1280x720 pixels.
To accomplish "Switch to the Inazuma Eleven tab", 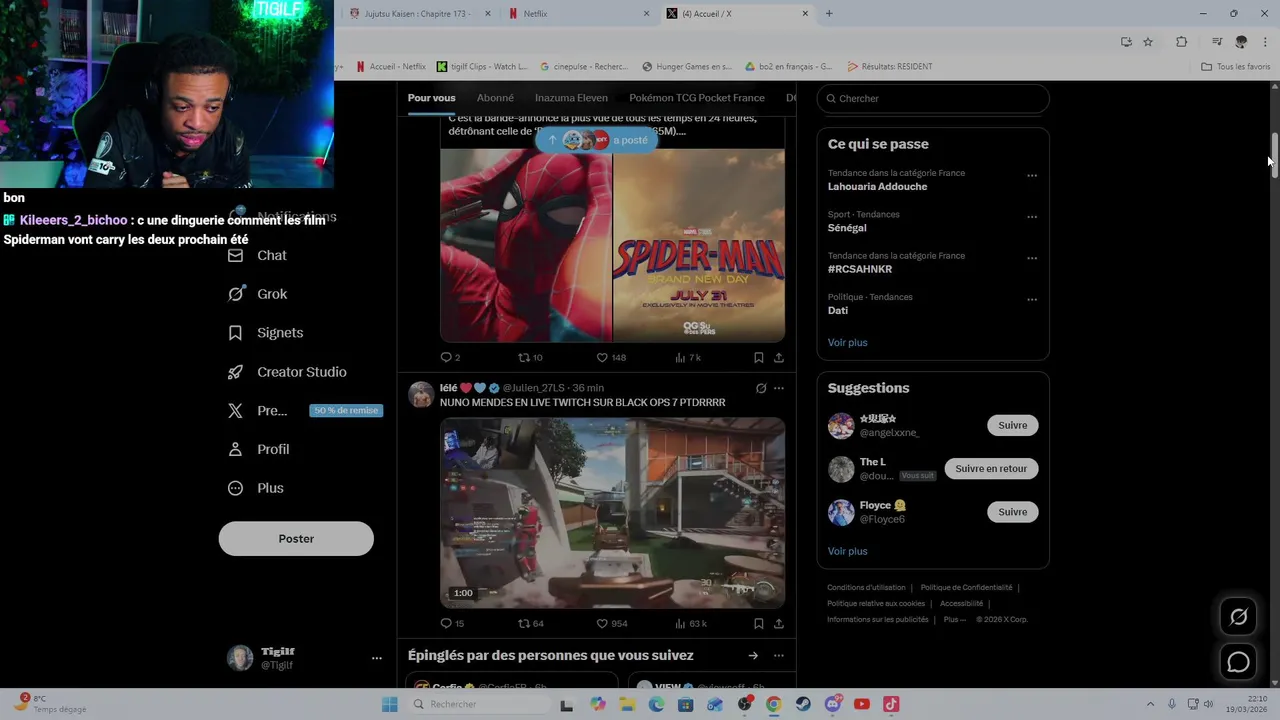I will pyautogui.click(x=571, y=98).
